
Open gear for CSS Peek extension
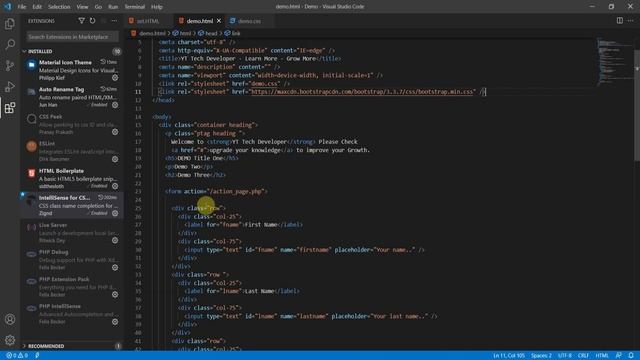point(115,132)
